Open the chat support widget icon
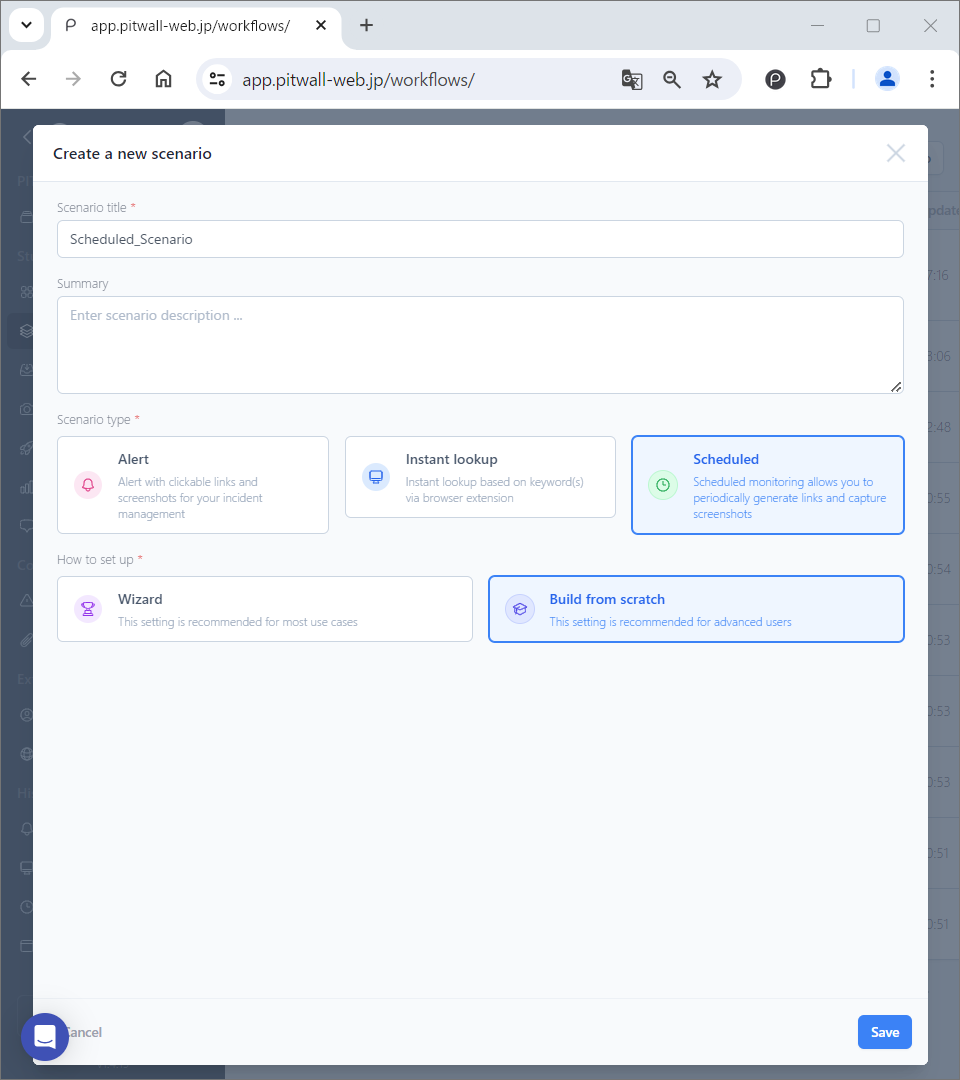 [45, 1037]
